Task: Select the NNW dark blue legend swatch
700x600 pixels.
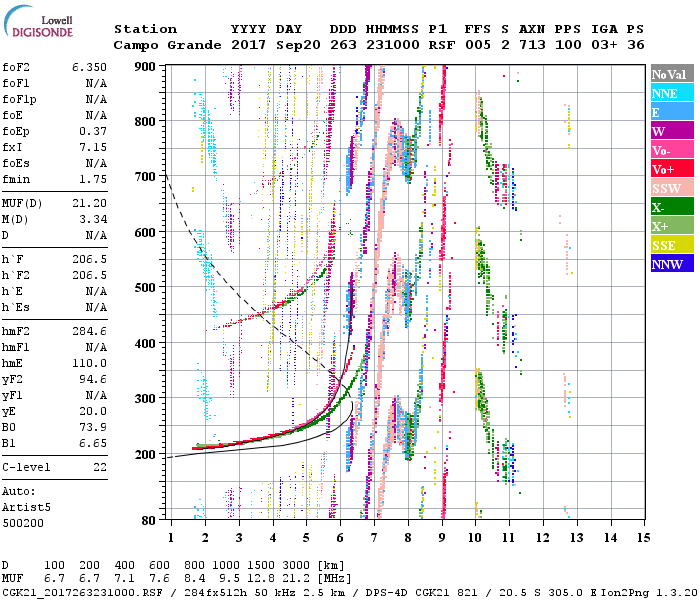Action: [672, 263]
